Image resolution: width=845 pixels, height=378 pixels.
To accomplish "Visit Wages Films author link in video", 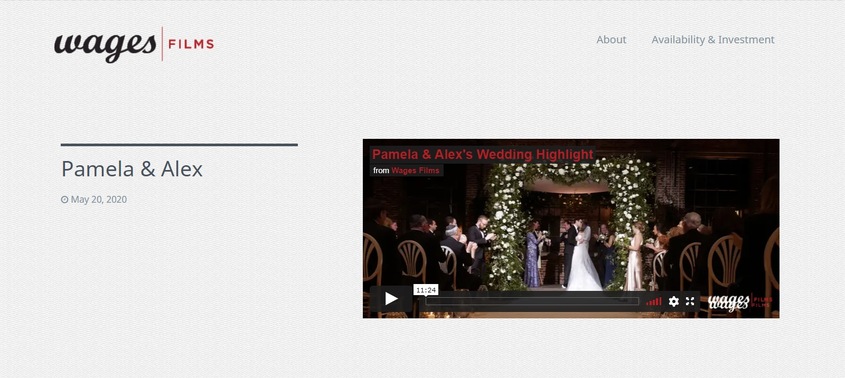I will pos(415,170).
